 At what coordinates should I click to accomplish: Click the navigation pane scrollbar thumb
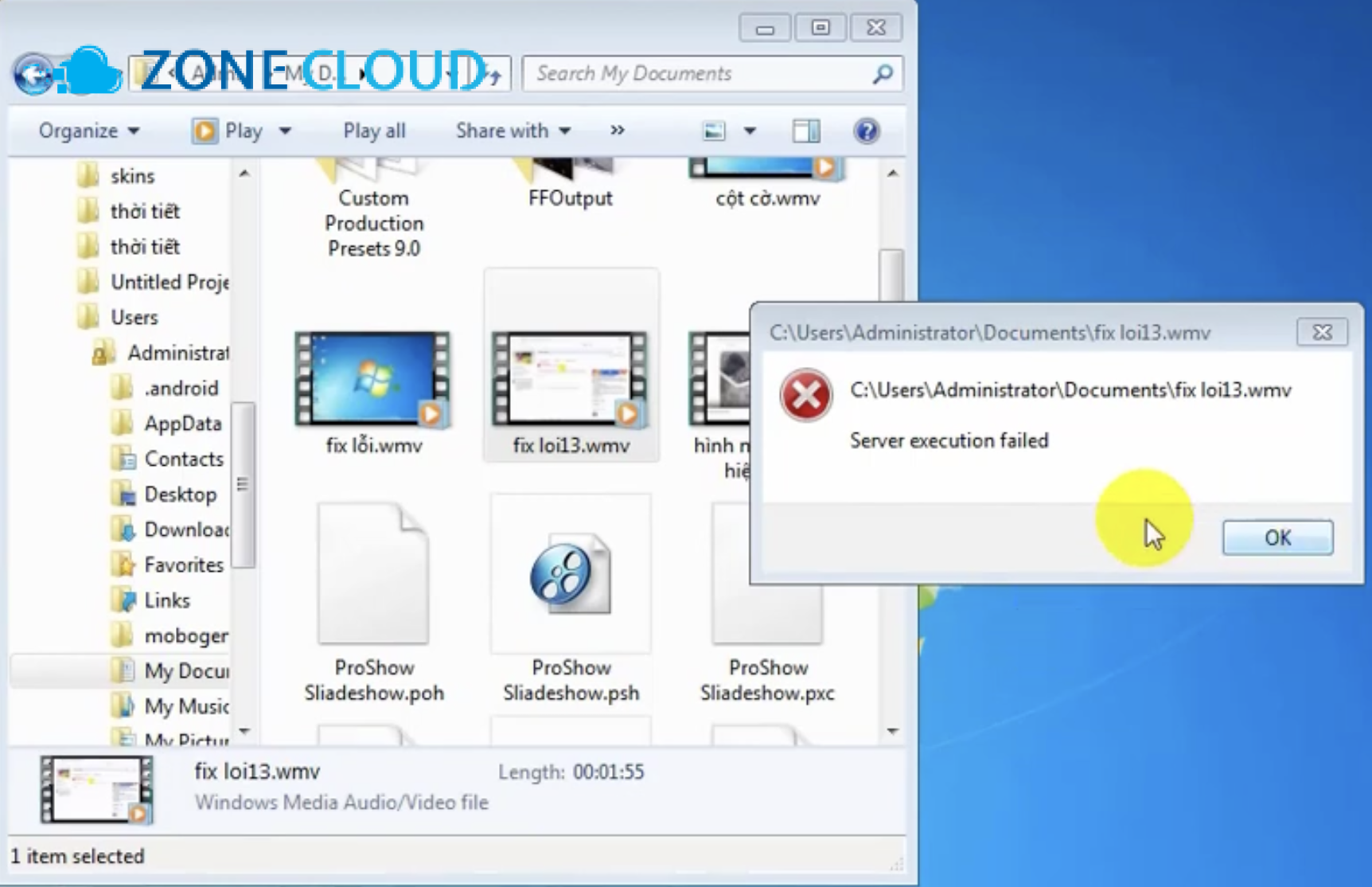(x=244, y=484)
